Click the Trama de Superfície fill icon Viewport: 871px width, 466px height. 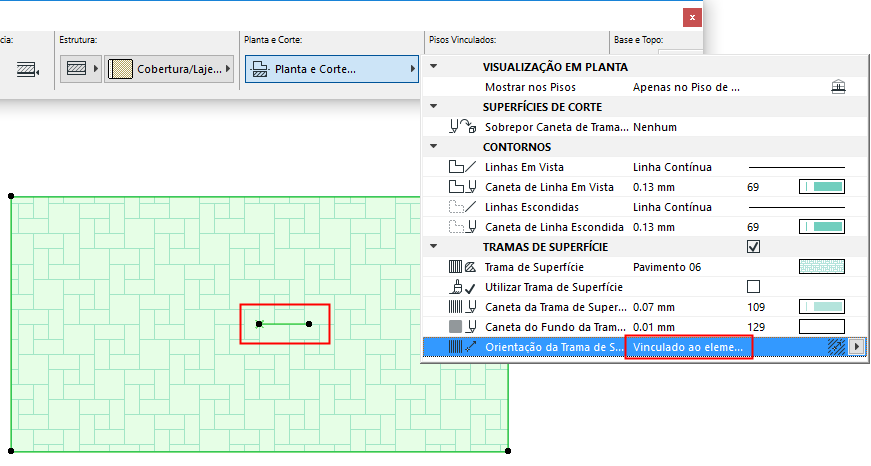(462, 267)
